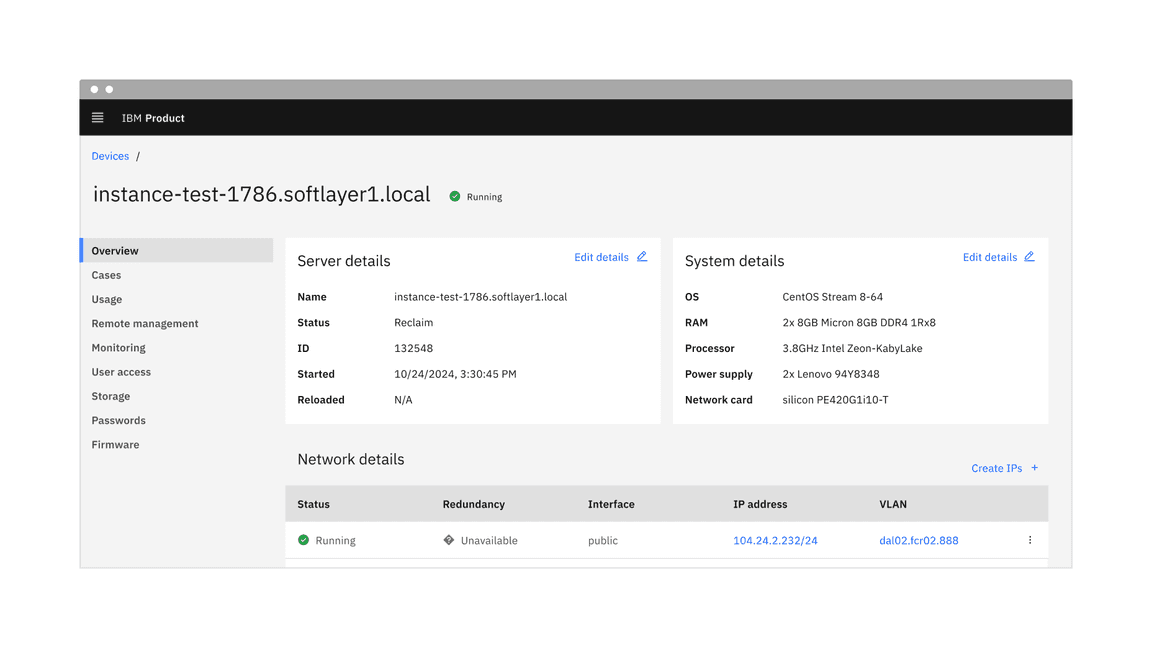Select Overview in the side navigation
Viewport: 1152px width, 648px height.
[115, 251]
